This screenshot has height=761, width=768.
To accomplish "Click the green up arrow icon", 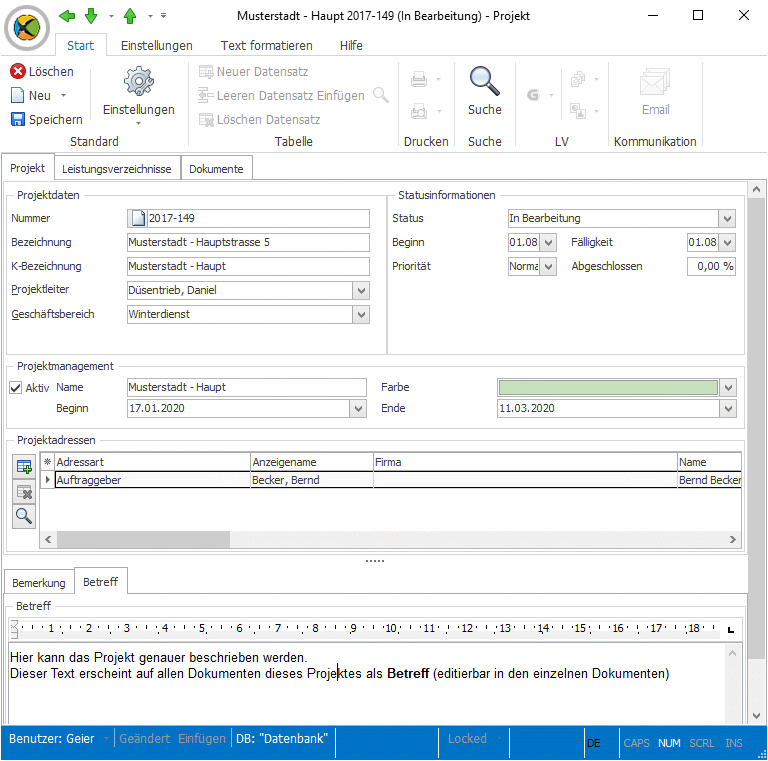I will 130,16.
